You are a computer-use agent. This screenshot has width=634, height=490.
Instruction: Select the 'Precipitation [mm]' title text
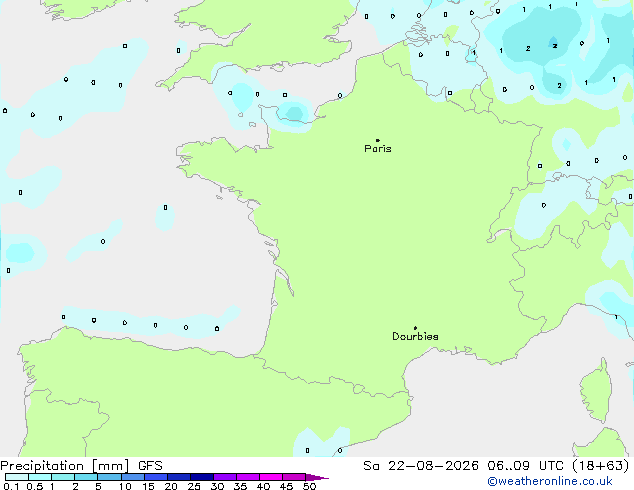click(65, 466)
